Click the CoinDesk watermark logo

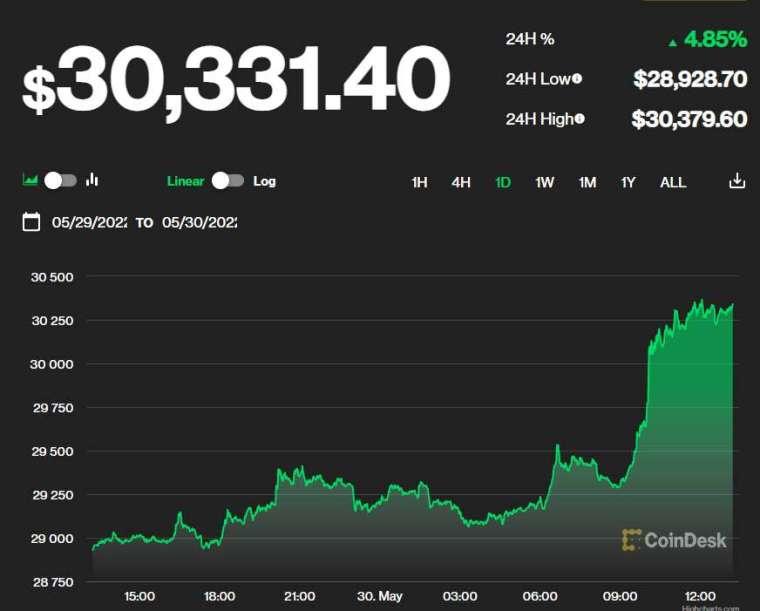tap(674, 540)
